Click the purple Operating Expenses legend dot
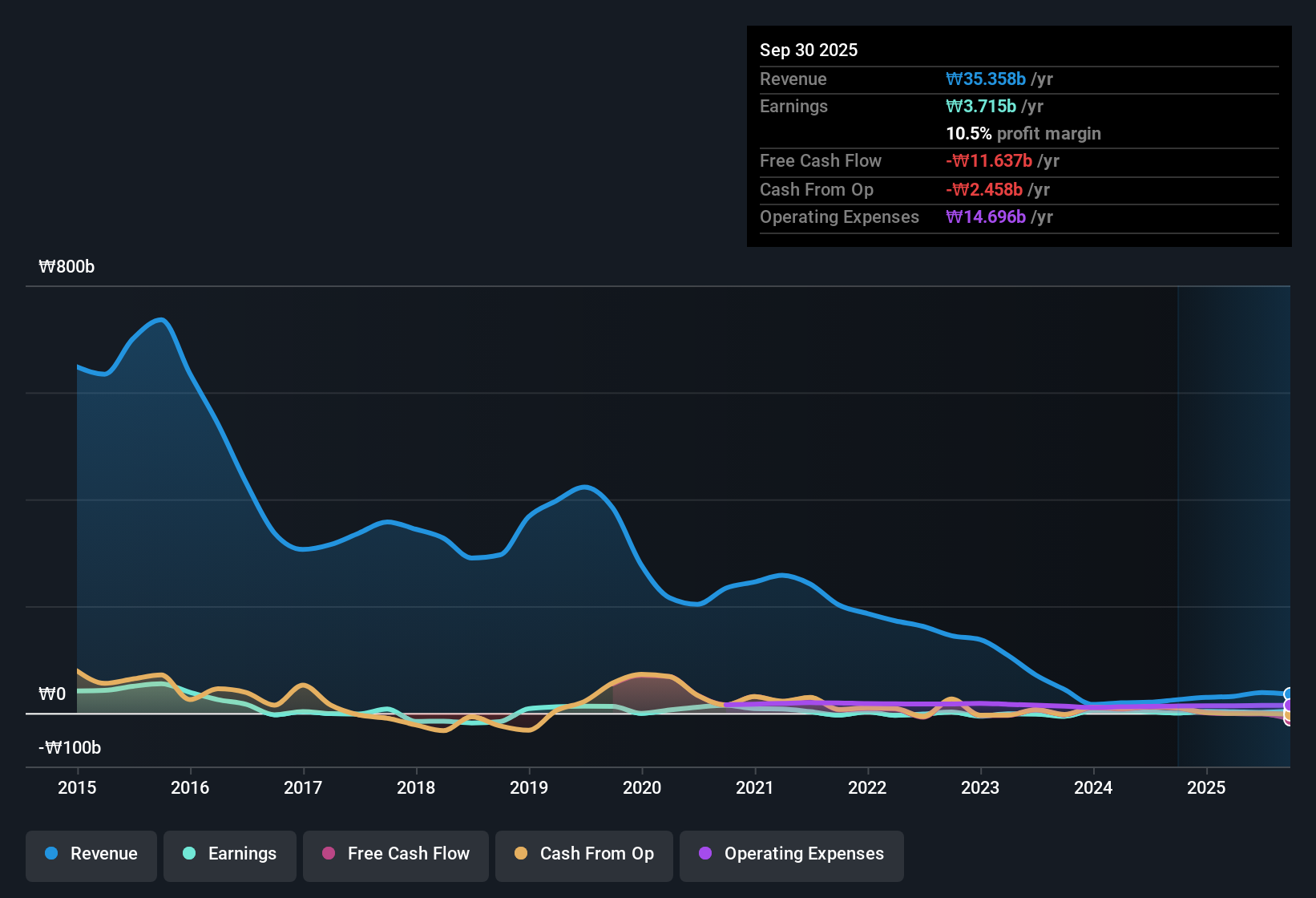The width and height of the screenshot is (1316, 898). pos(705,854)
